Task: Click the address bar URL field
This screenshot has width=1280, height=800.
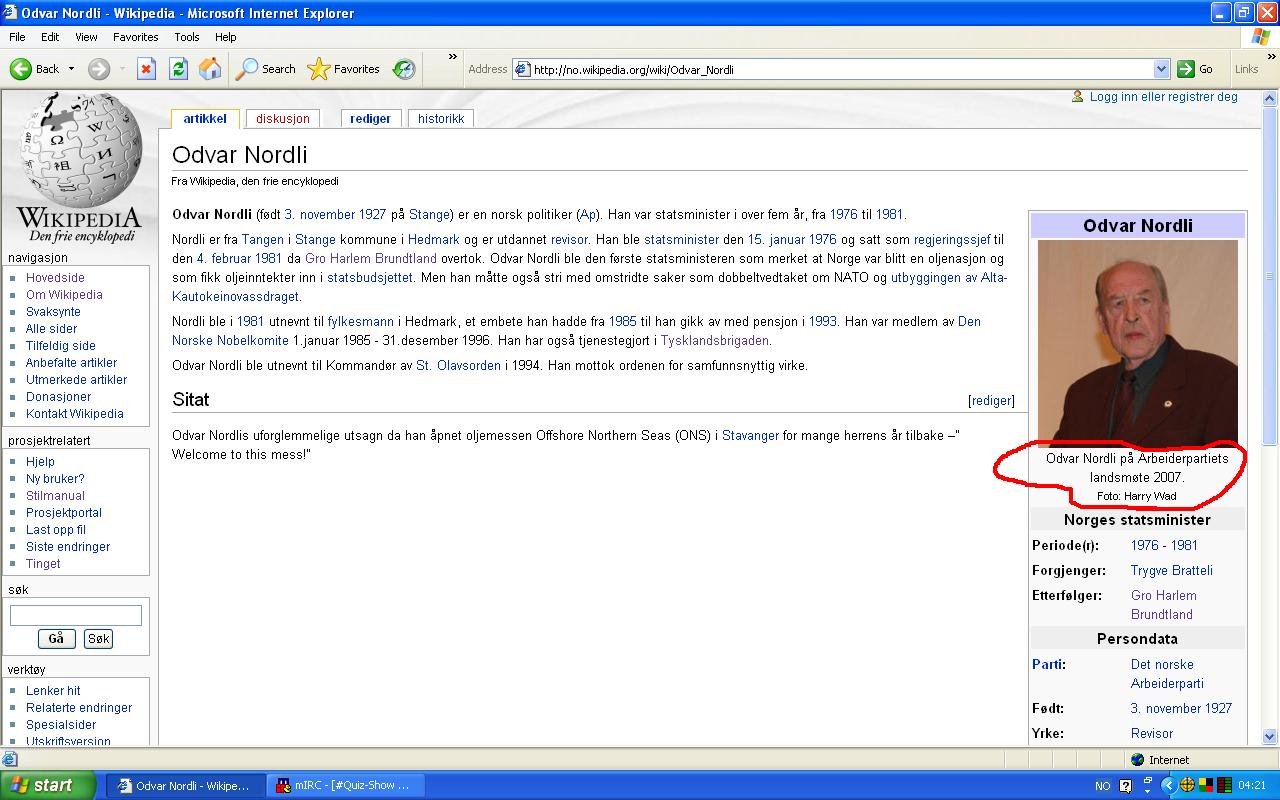Action: [842, 69]
